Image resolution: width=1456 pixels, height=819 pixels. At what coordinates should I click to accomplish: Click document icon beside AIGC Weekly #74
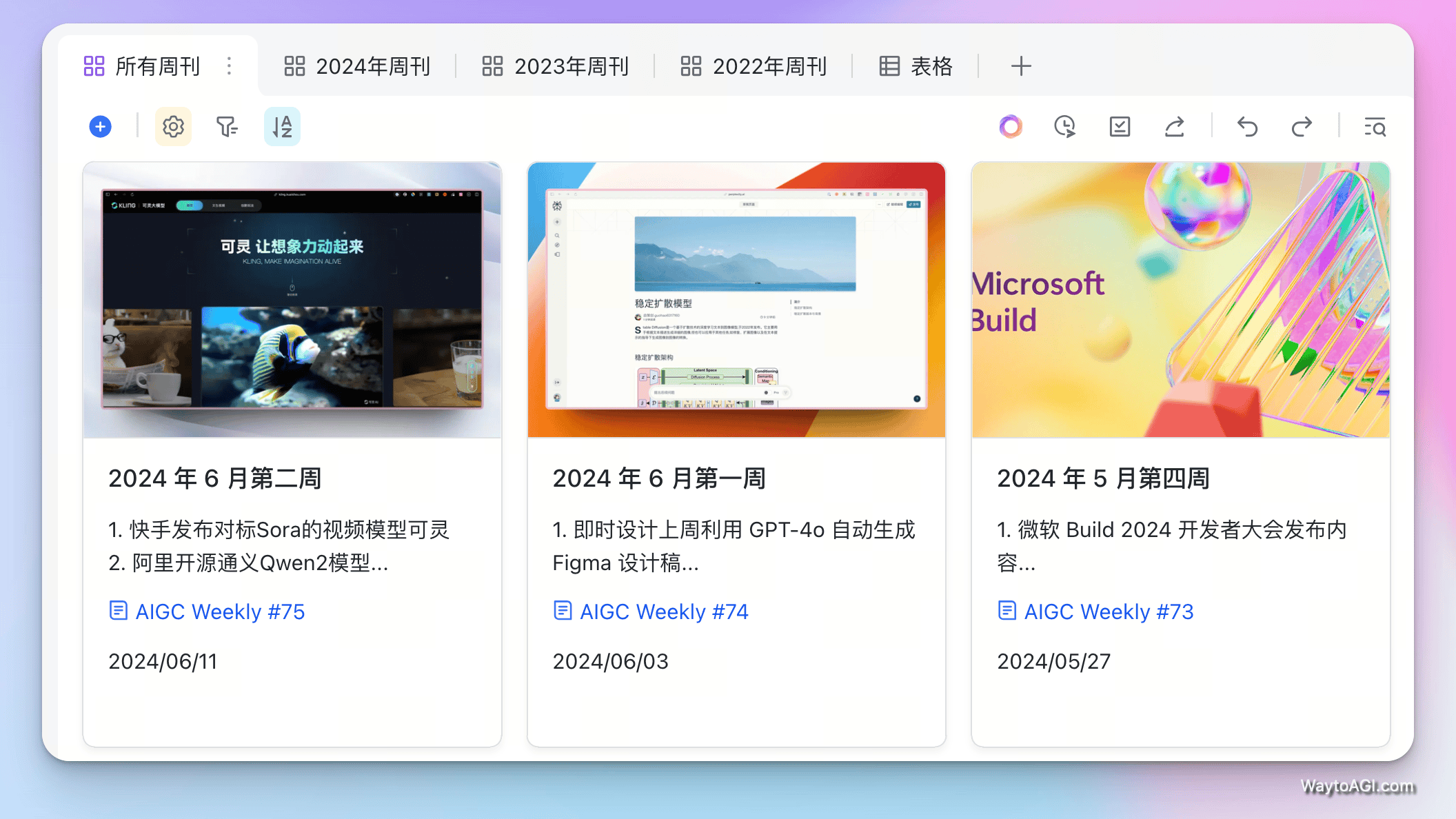coord(563,611)
